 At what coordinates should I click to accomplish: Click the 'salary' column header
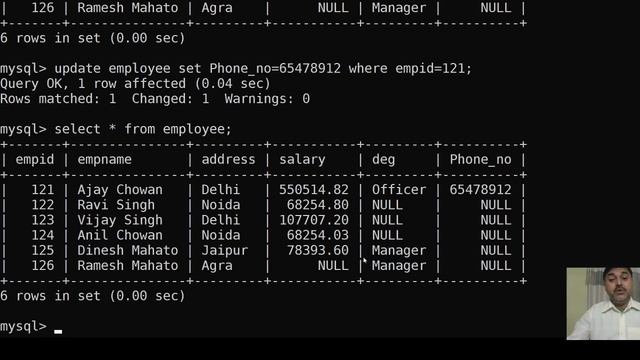pos(302,160)
